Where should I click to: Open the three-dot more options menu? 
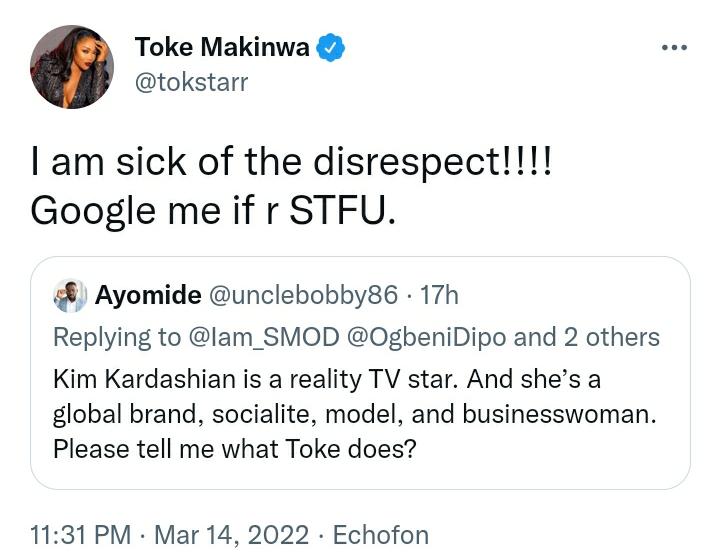tap(674, 47)
